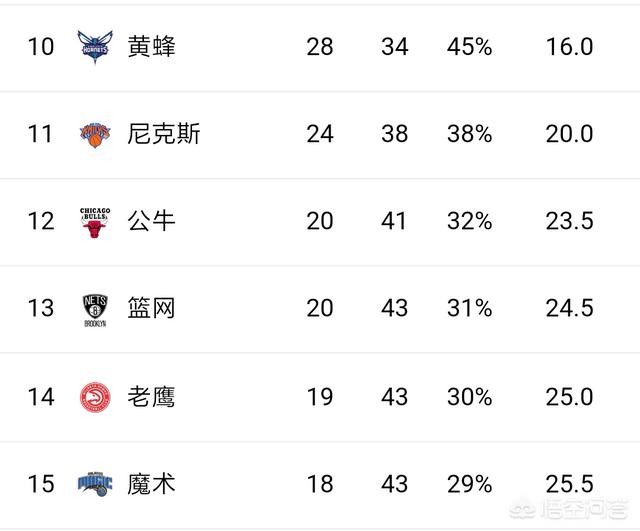This screenshot has width=640, height=531.
Task: Click rank number 15 in standings
Action: [x=40, y=485]
